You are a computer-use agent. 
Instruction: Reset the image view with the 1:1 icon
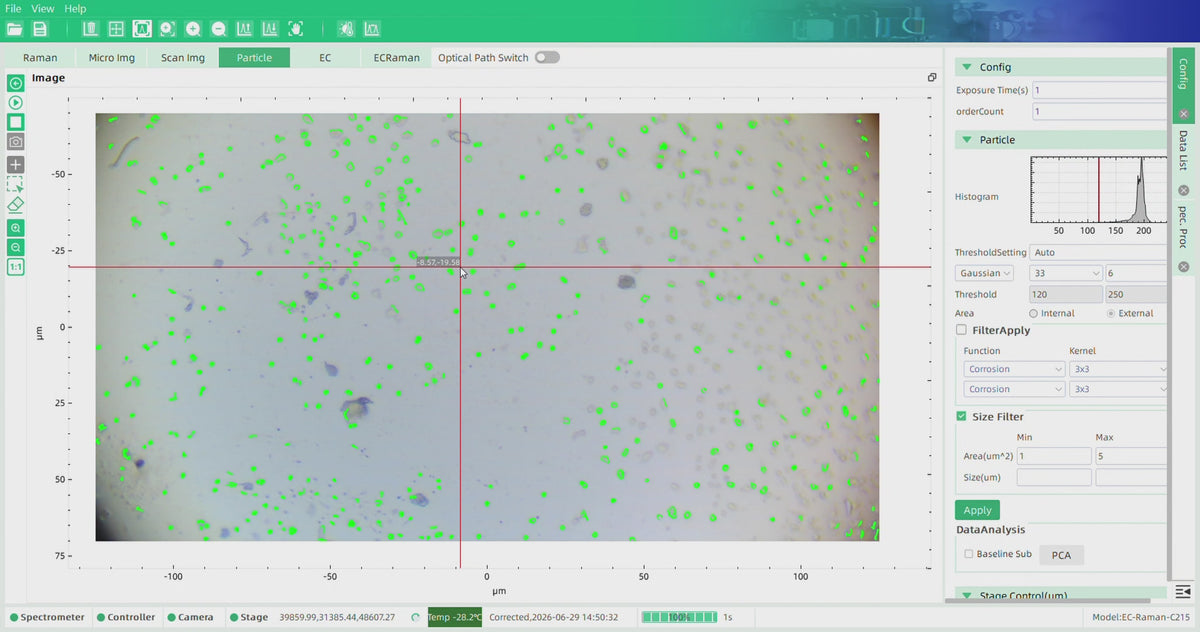pos(15,267)
